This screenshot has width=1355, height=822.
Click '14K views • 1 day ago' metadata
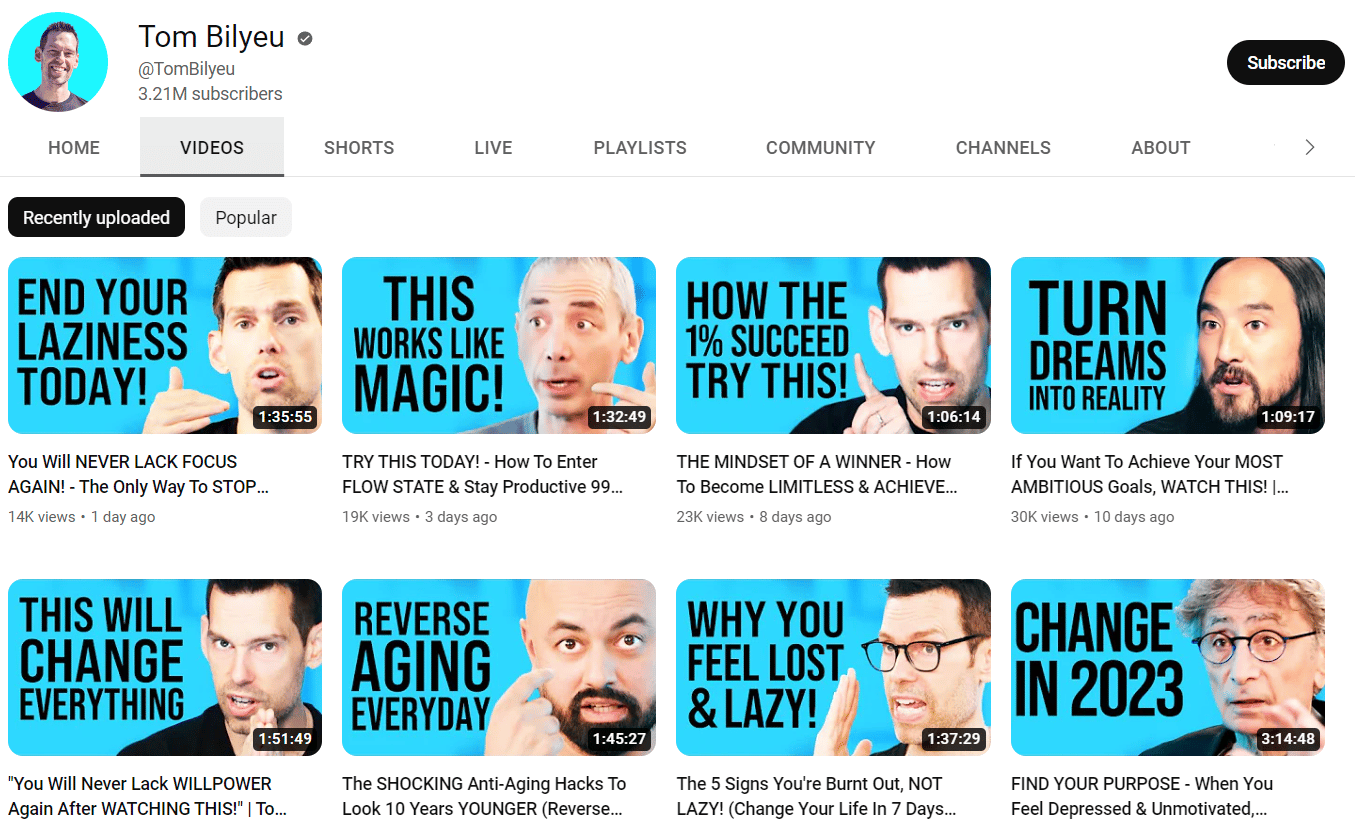coord(82,517)
